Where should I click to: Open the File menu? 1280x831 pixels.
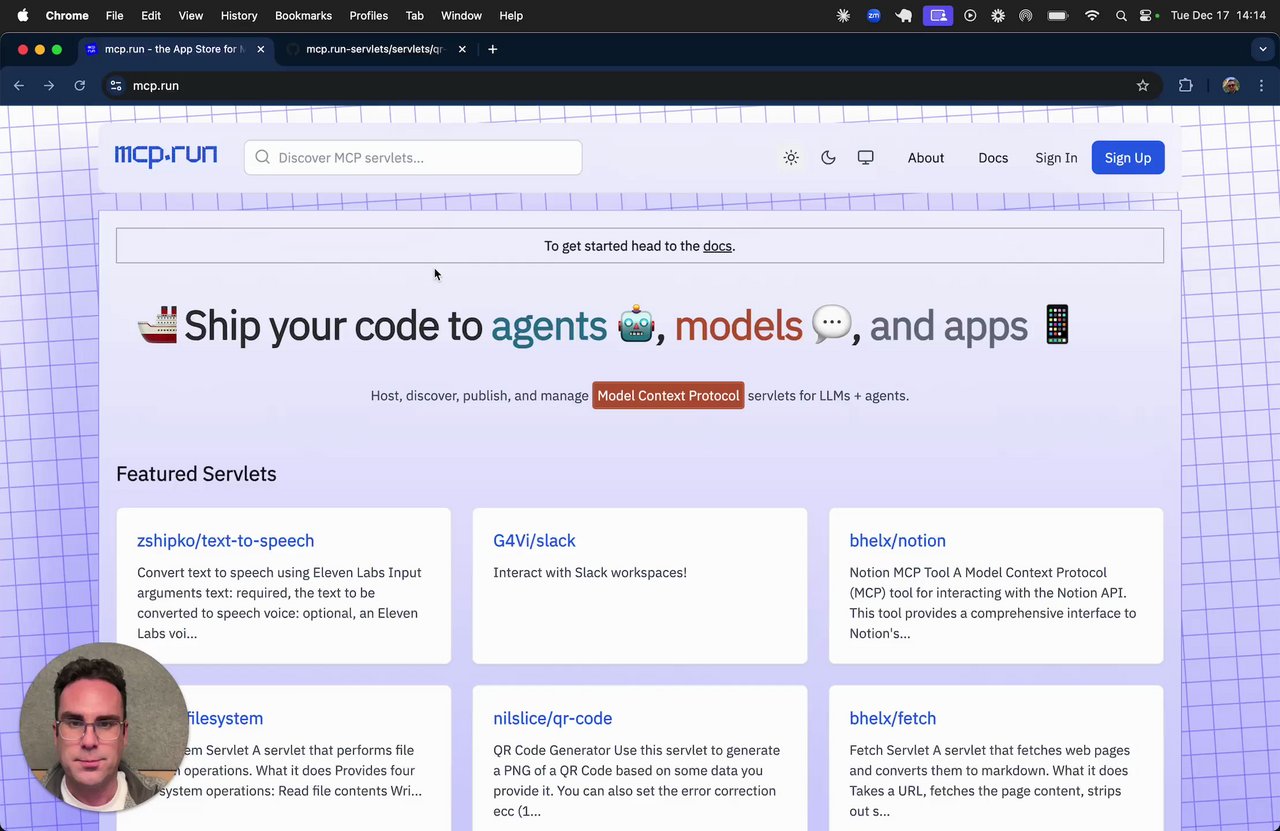[x=115, y=16]
